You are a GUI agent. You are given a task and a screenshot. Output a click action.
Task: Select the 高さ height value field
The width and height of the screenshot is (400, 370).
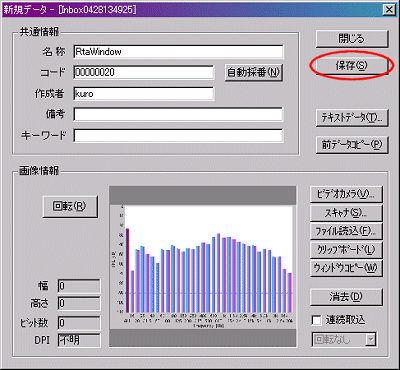79,304
